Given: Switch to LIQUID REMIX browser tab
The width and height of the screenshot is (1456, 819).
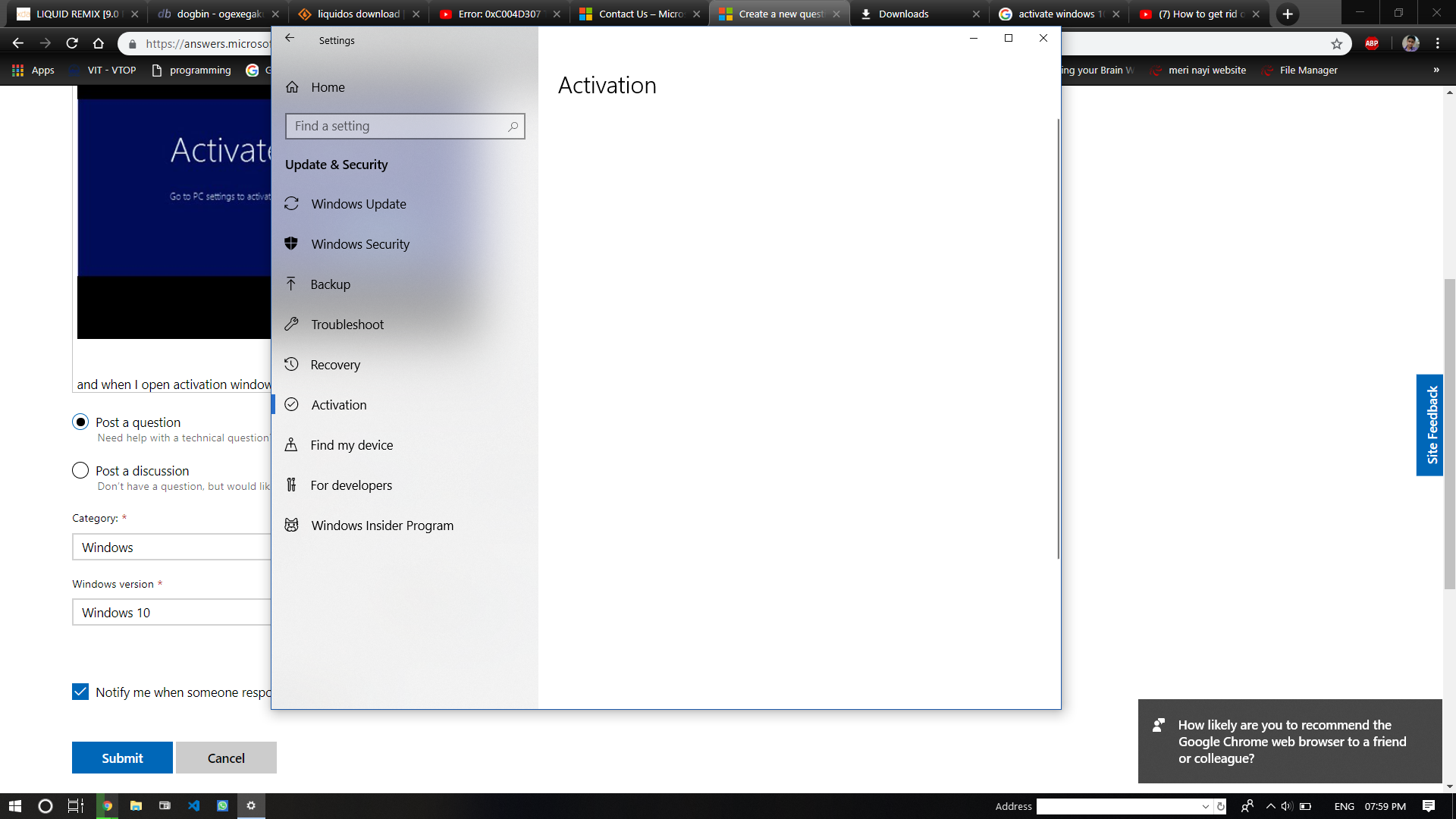Looking at the screenshot, I should tap(77, 14).
